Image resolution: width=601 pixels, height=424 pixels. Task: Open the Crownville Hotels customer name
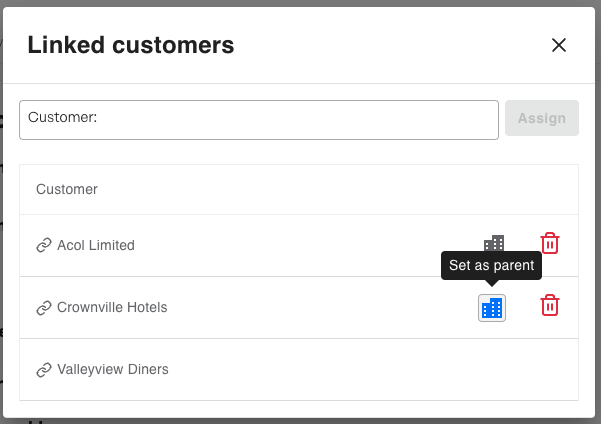tap(112, 308)
